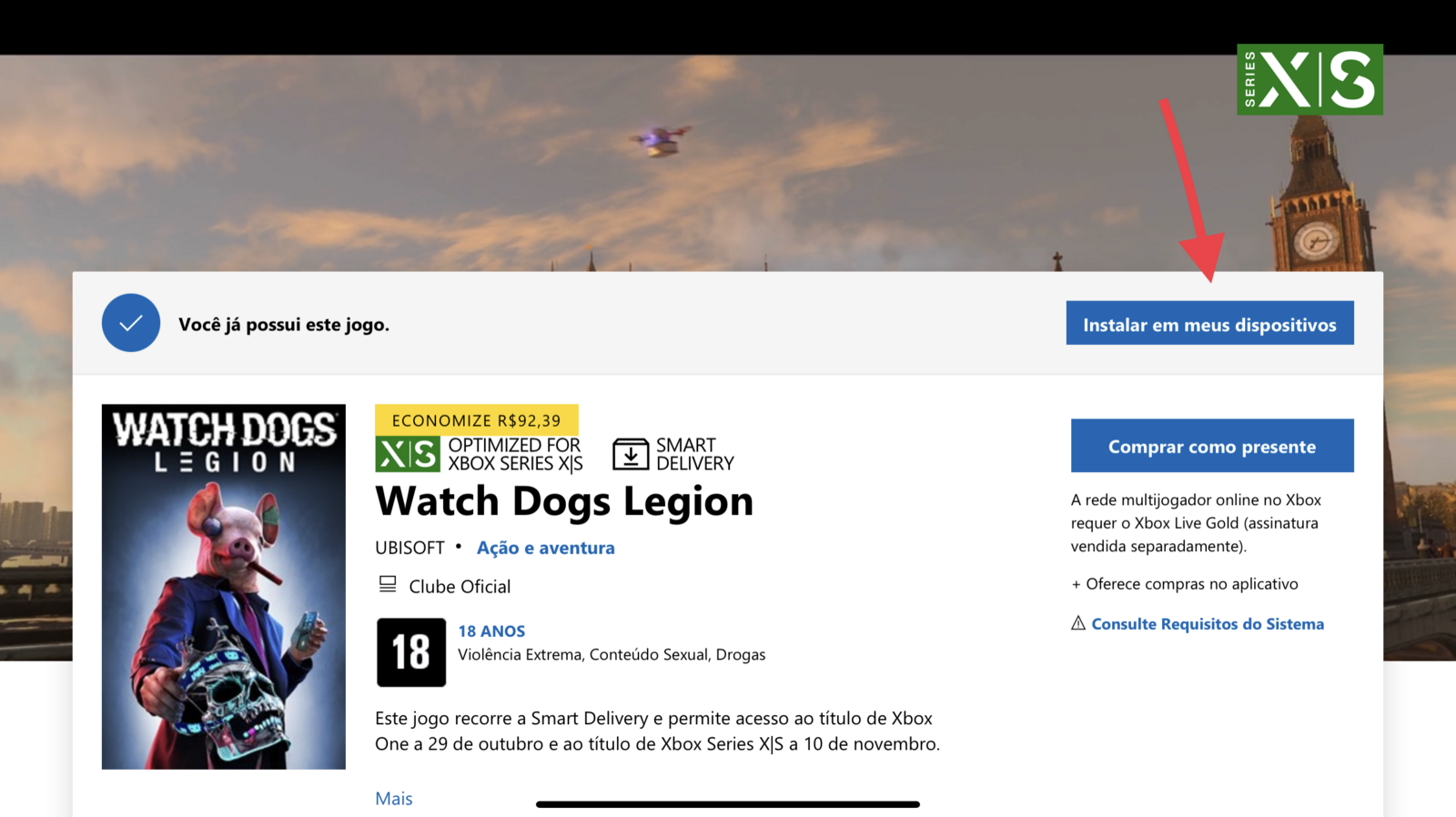Open Consulte Requisitos do Sistema link
The image size is (1456, 817).
(1208, 624)
